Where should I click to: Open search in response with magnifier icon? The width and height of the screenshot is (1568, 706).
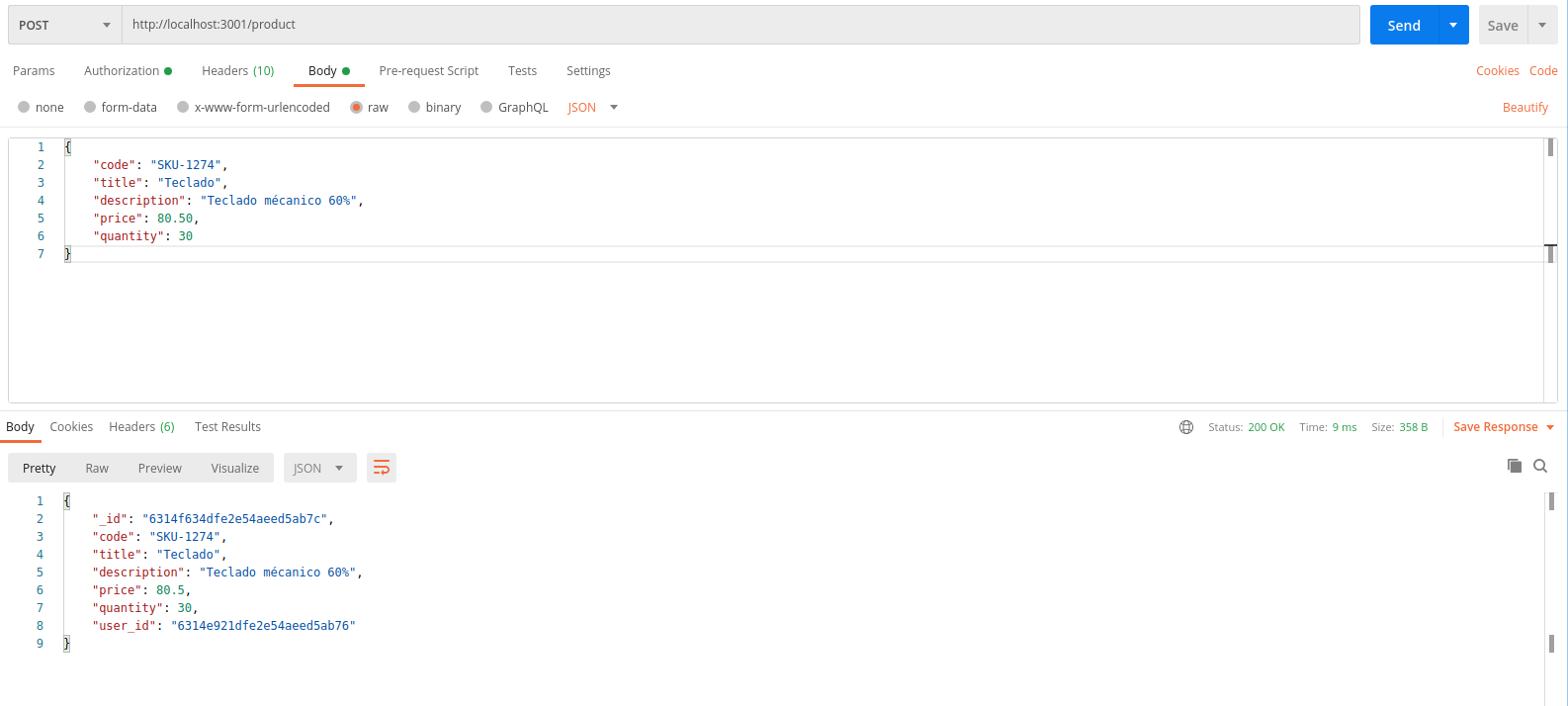[1540, 466]
